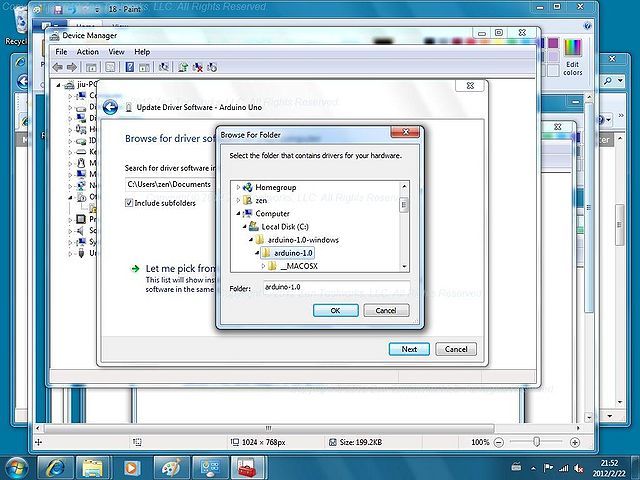This screenshot has width=640, height=480.
Task: Collapse the jiu-PC root node in Device Manager
Action: 58,85
